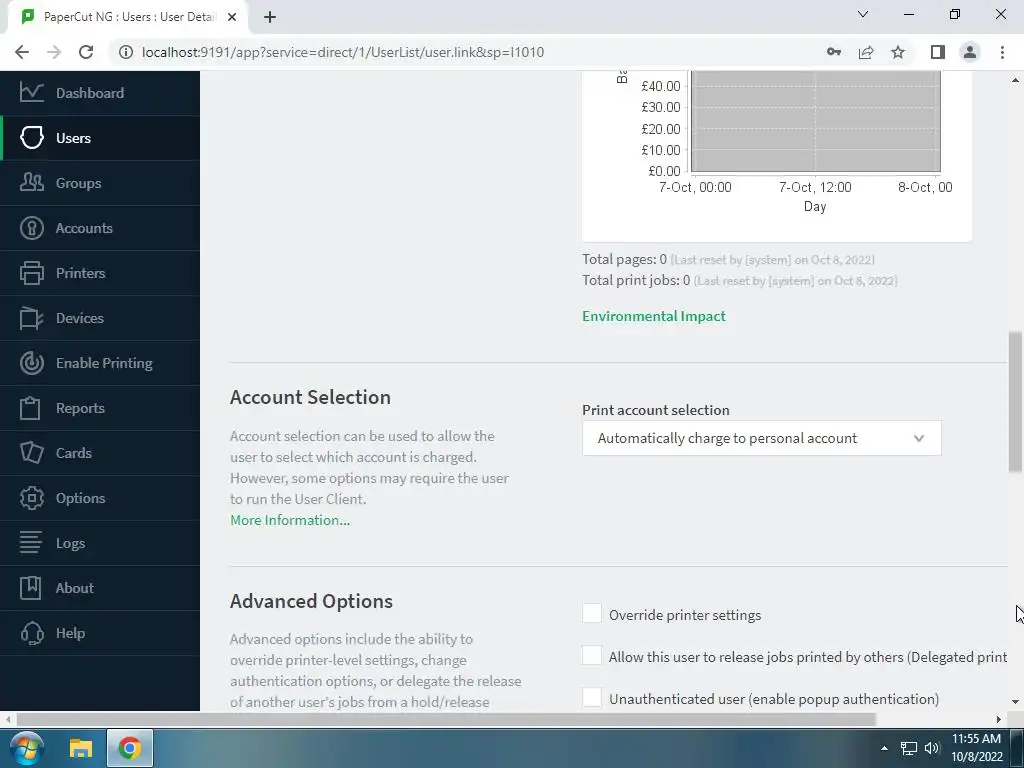Open the Devices section label
The image size is (1024, 768).
tap(80, 318)
